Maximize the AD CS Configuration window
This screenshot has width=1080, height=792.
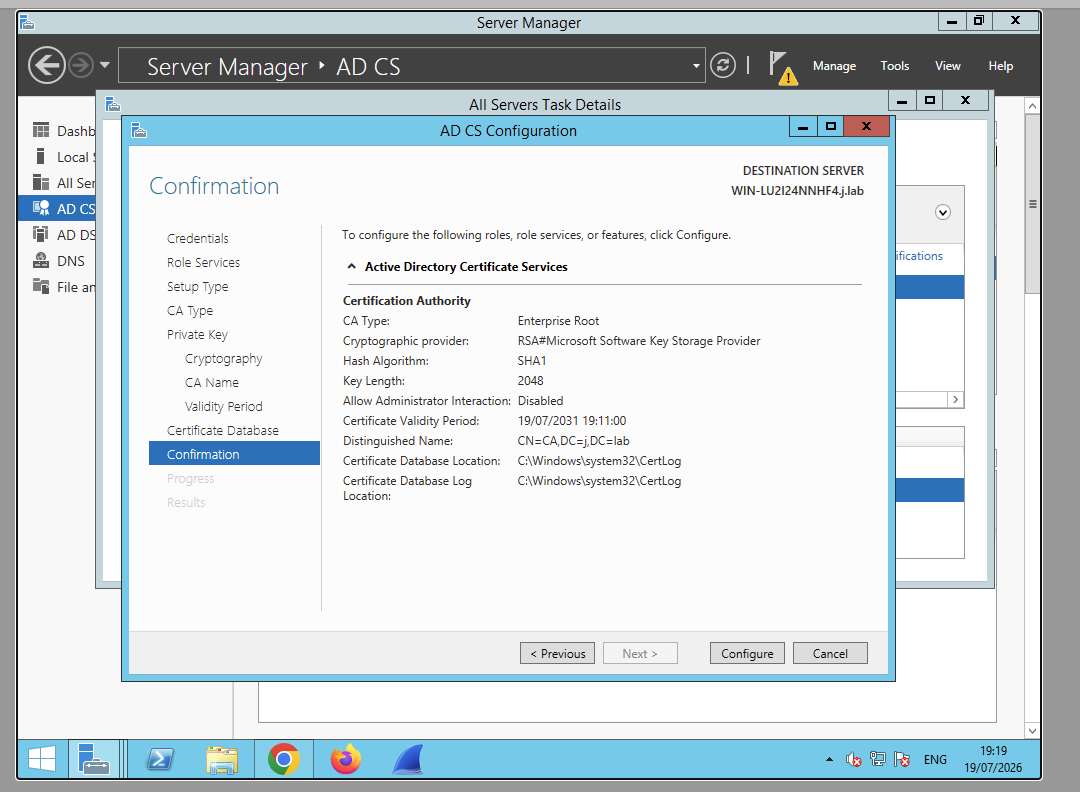point(831,127)
